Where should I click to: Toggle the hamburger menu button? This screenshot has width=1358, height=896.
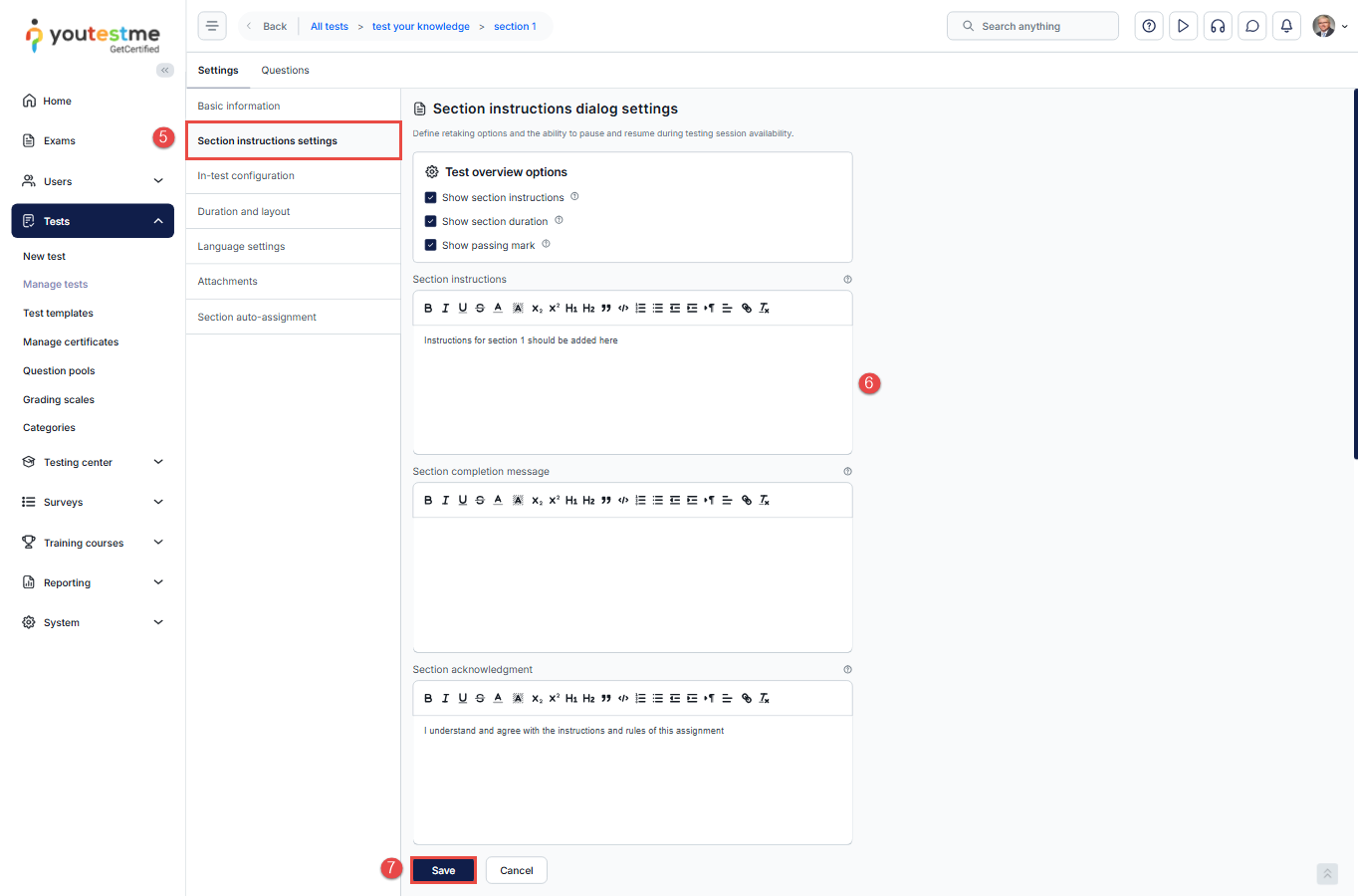[x=212, y=26]
